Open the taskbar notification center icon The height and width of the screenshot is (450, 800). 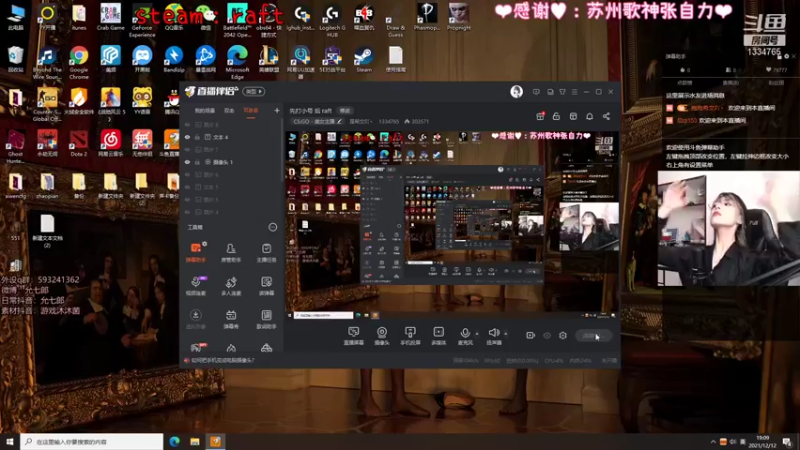point(787,442)
